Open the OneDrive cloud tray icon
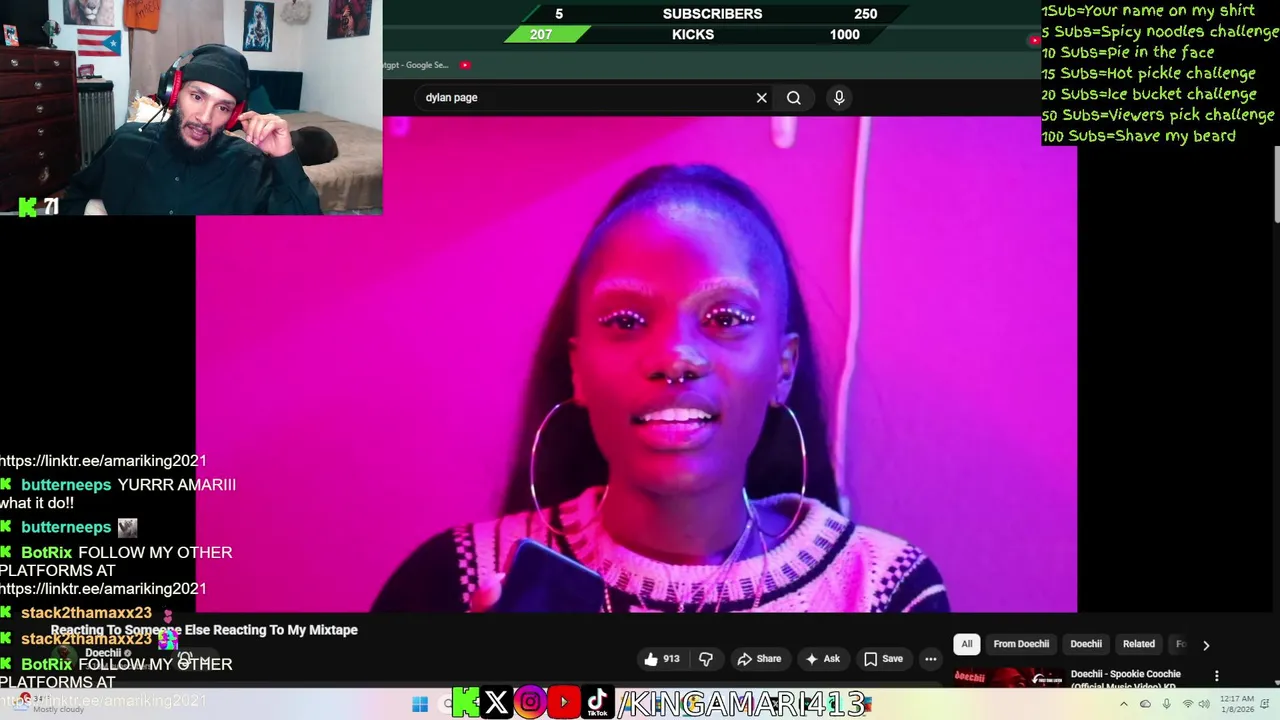 coord(1145,704)
